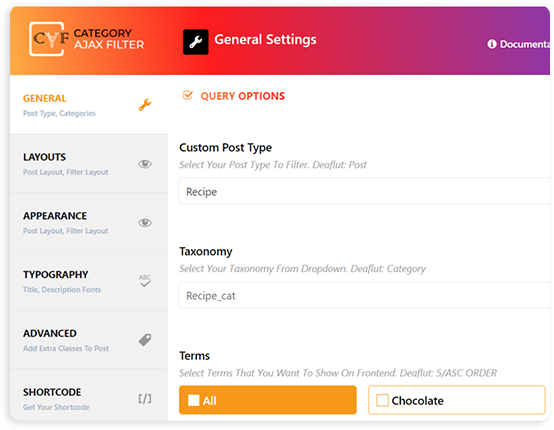
Task: Click the eye icon next to Appearance
Action: 145,223
